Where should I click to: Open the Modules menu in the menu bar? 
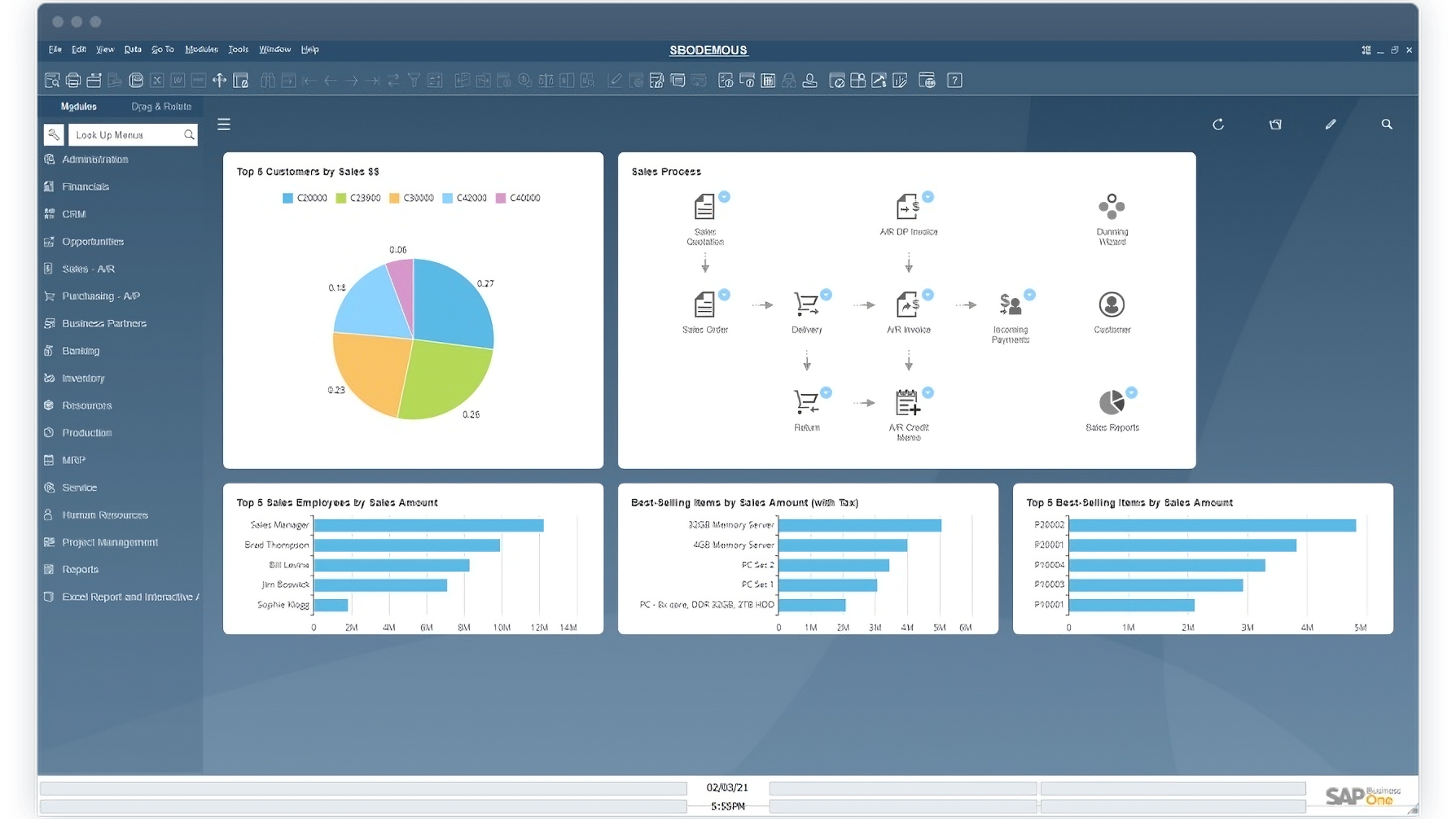pos(201,50)
